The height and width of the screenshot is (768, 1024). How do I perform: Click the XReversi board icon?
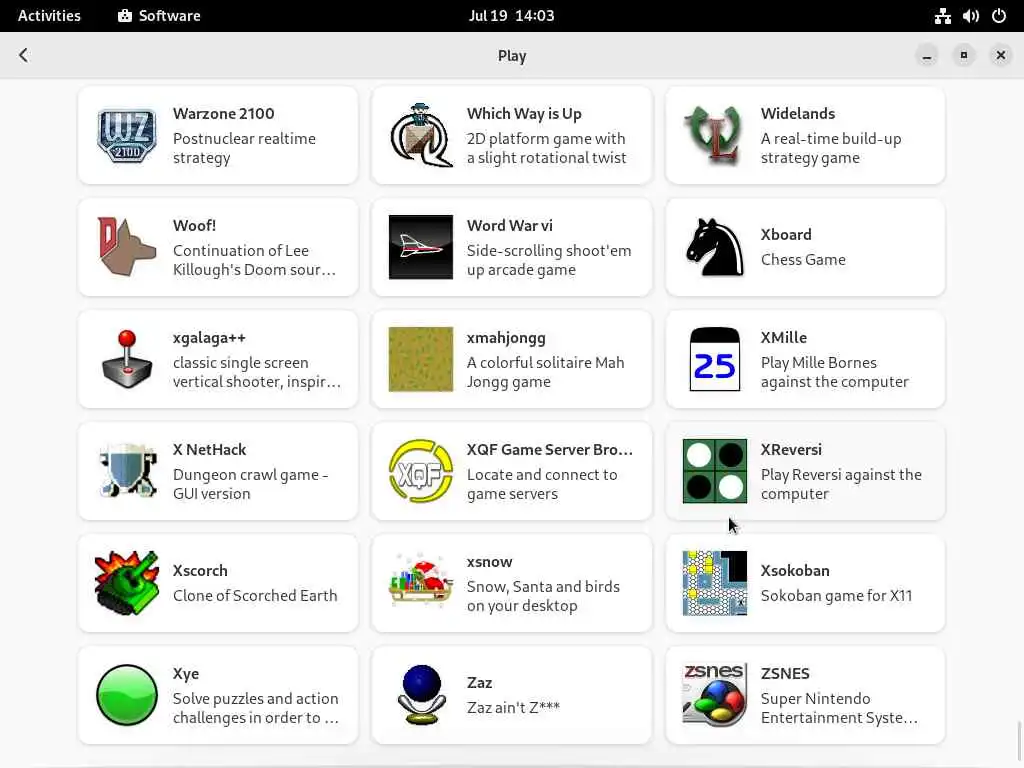point(714,471)
